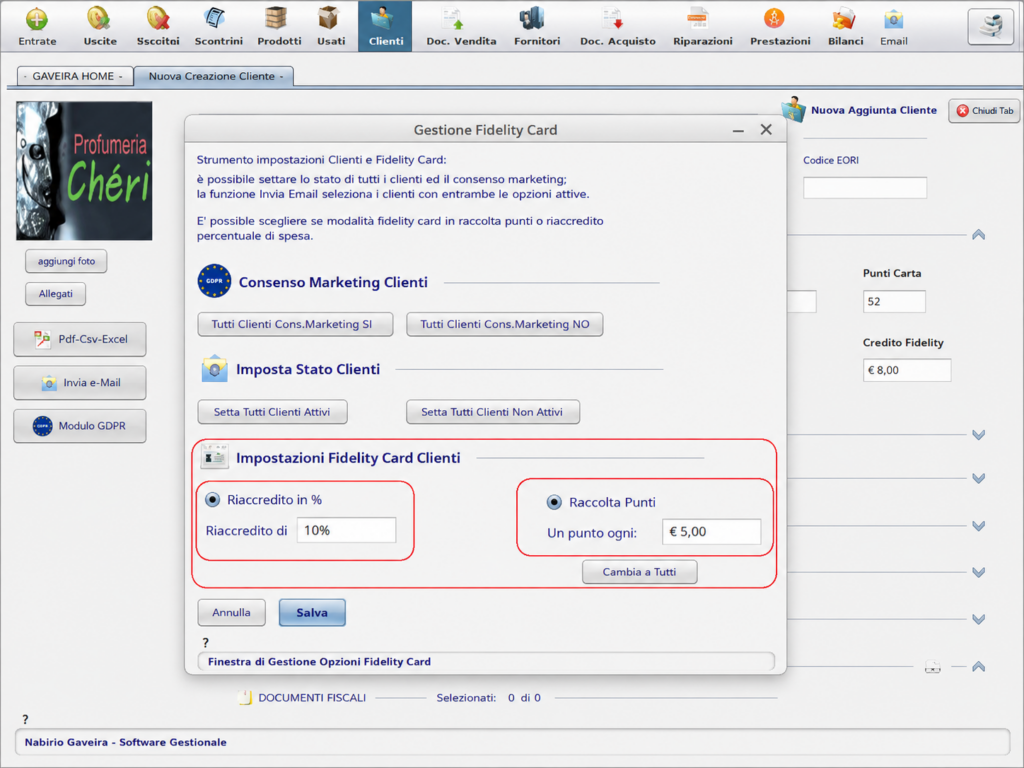Expand the fifth collapsed section below Credito Fidelity

(x=978, y=618)
